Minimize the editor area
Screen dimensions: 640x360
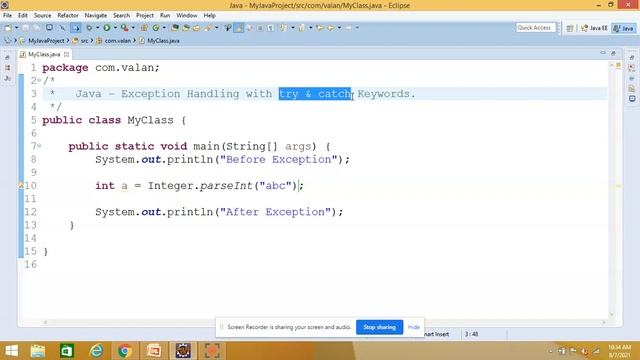(603, 53)
